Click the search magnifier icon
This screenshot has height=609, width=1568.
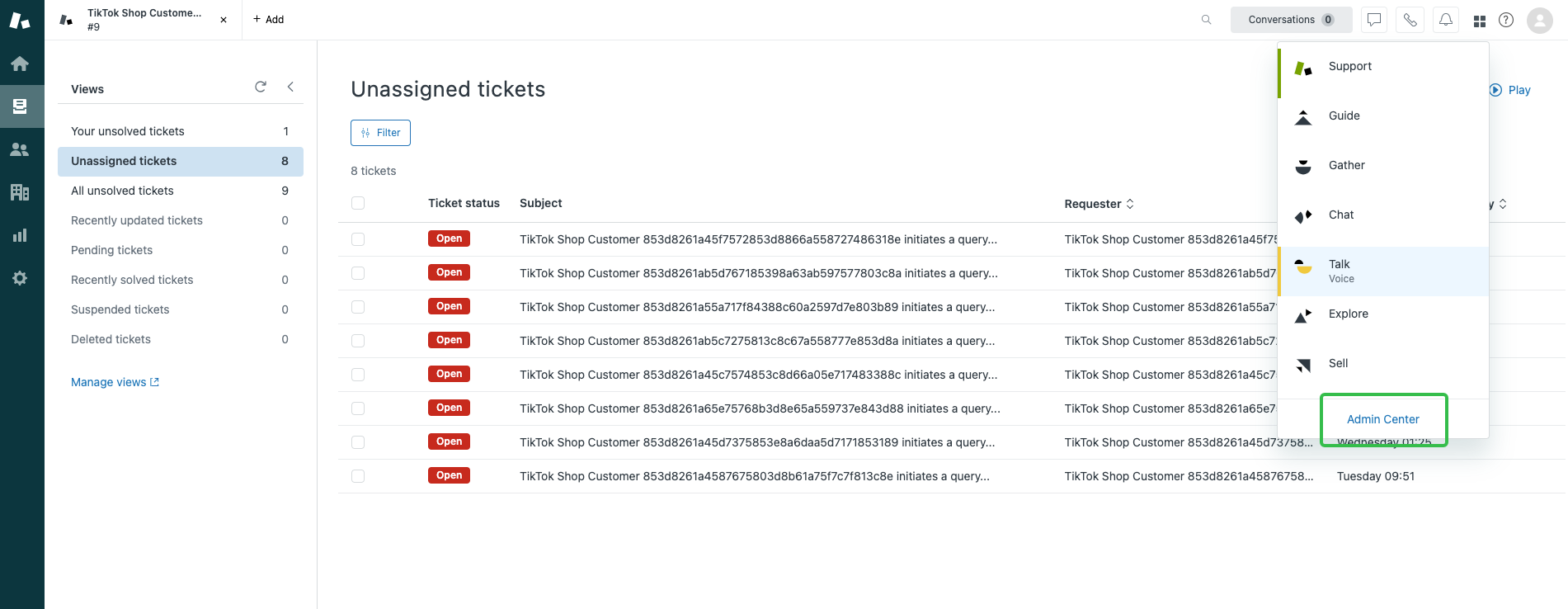pyautogui.click(x=1207, y=20)
